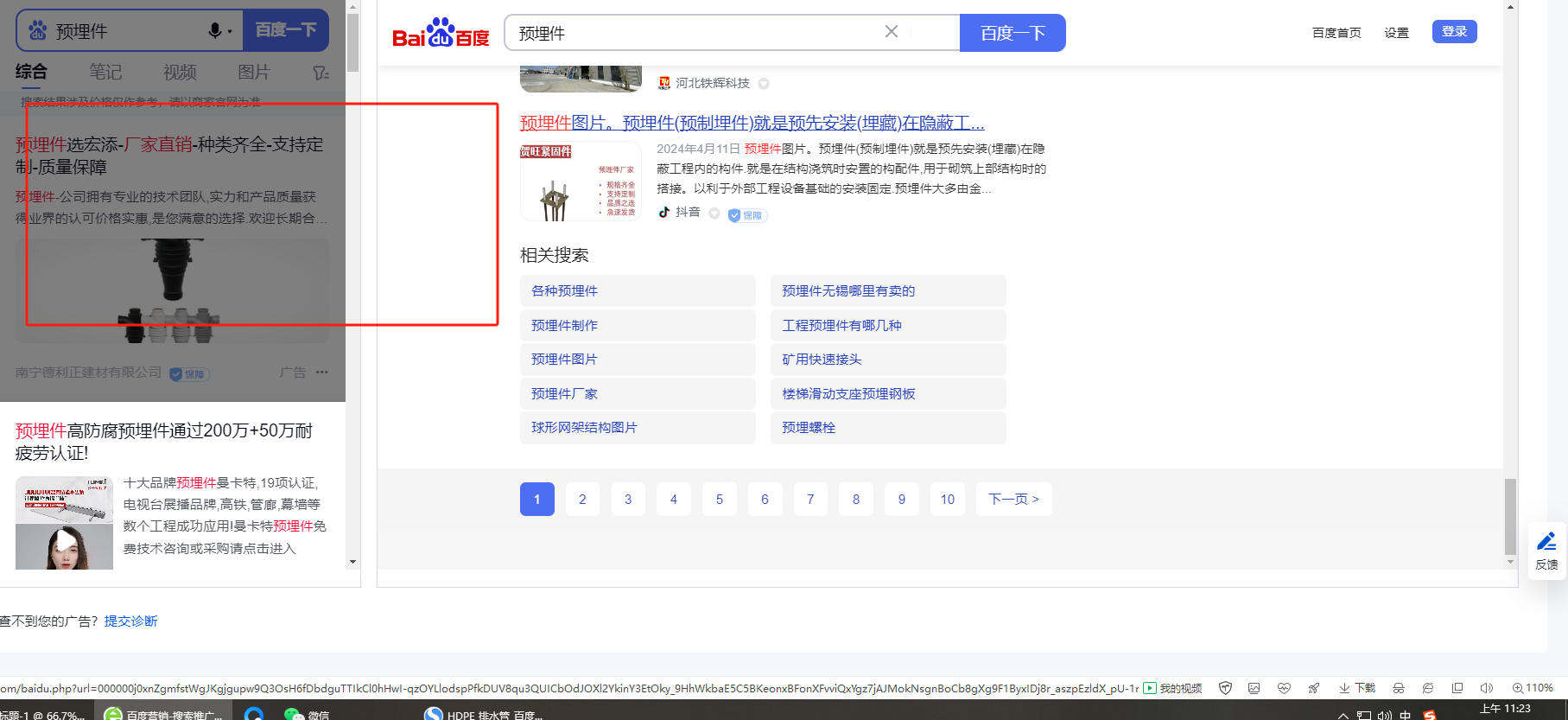This screenshot has height=720, width=1568.
Task: Go to results page 8
Action: [856, 499]
